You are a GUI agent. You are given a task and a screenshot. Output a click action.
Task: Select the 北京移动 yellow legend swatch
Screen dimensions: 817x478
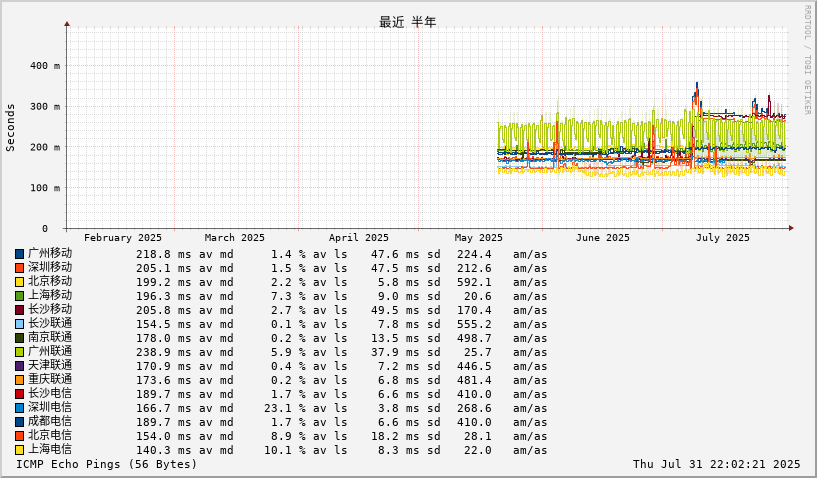point(20,283)
